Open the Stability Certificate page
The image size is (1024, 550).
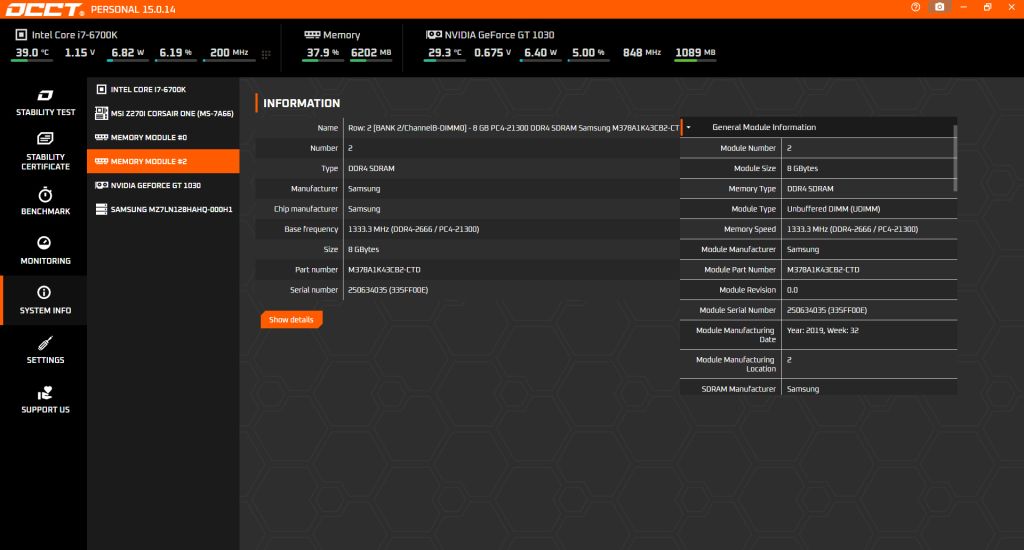pyautogui.click(x=44, y=151)
